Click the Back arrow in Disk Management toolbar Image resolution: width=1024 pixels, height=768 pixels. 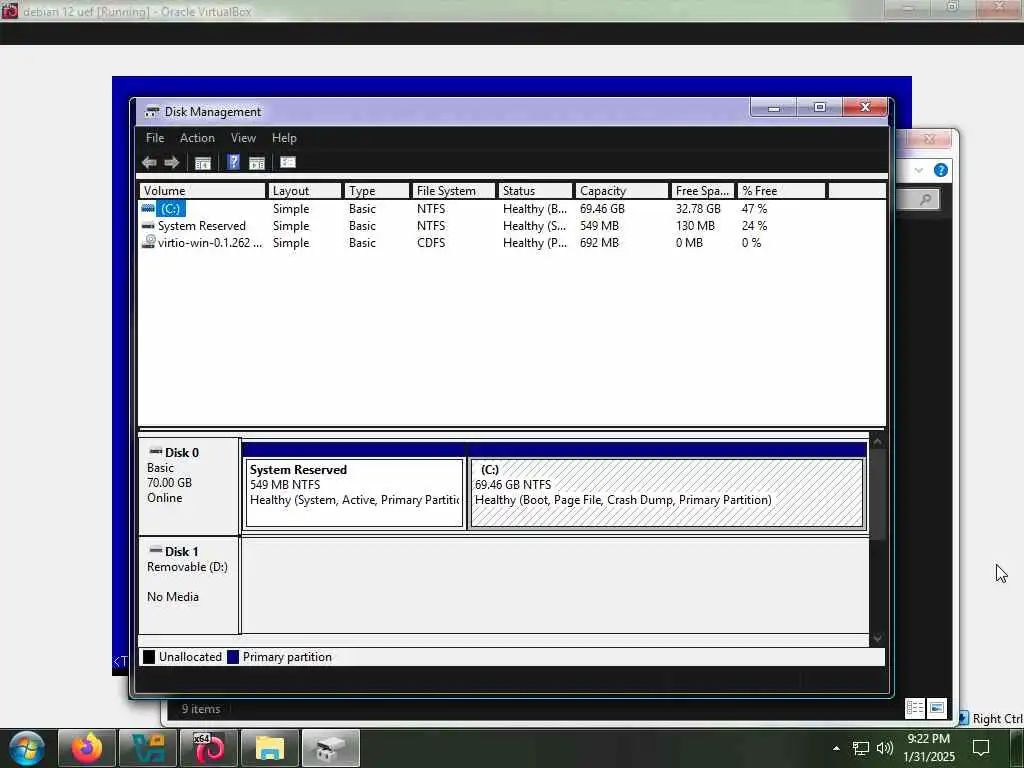click(149, 163)
